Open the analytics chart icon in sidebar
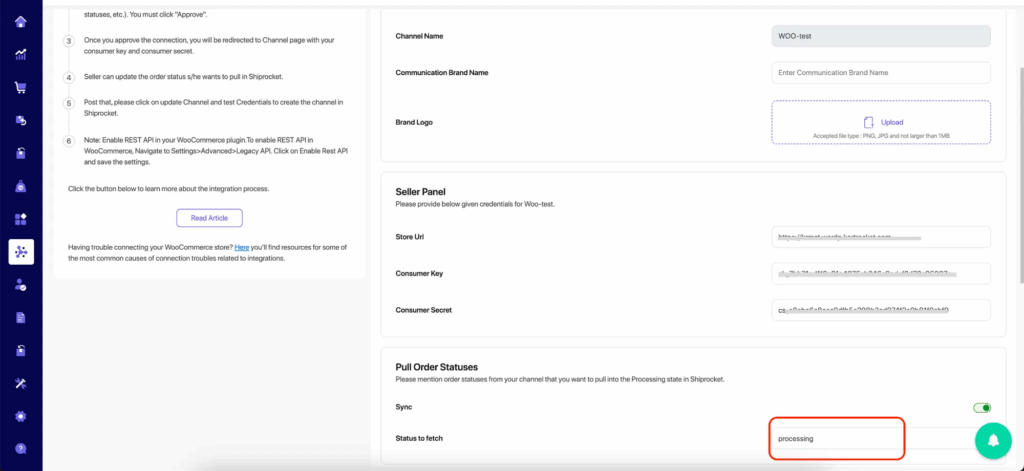This screenshot has height=471, width=1024. click(21, 54)
